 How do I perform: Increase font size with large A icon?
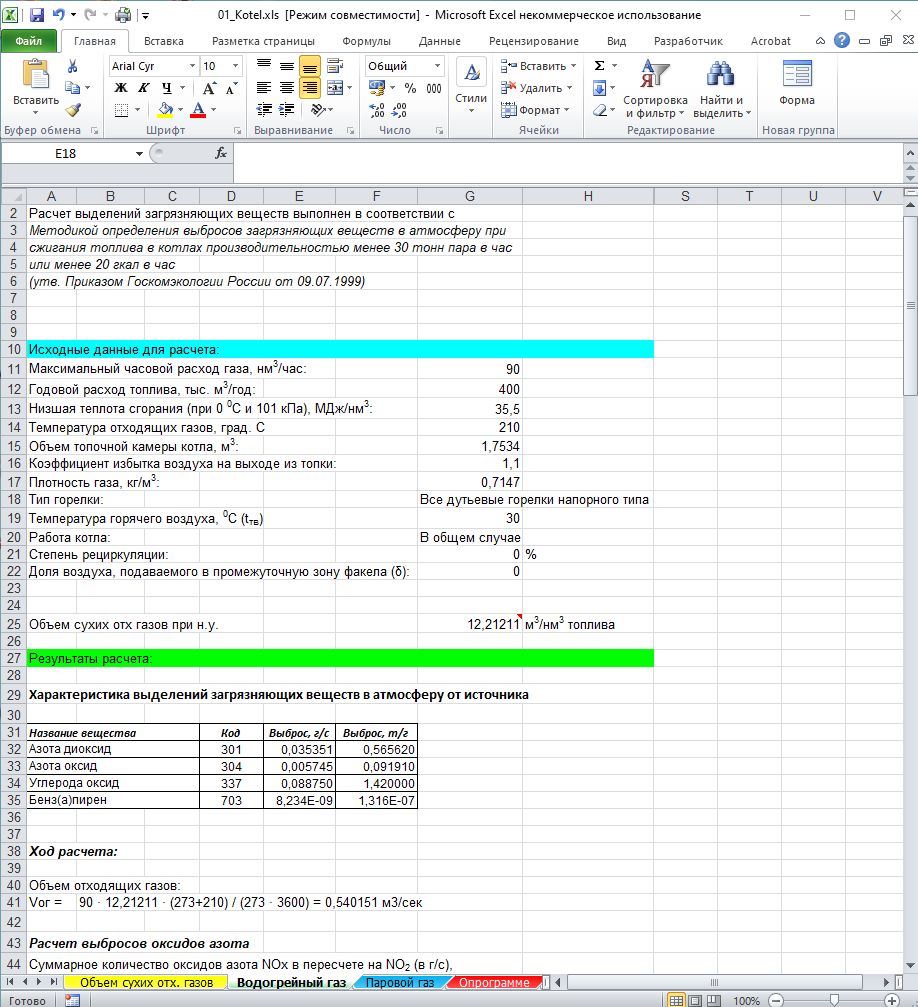(x=209, y=88)
